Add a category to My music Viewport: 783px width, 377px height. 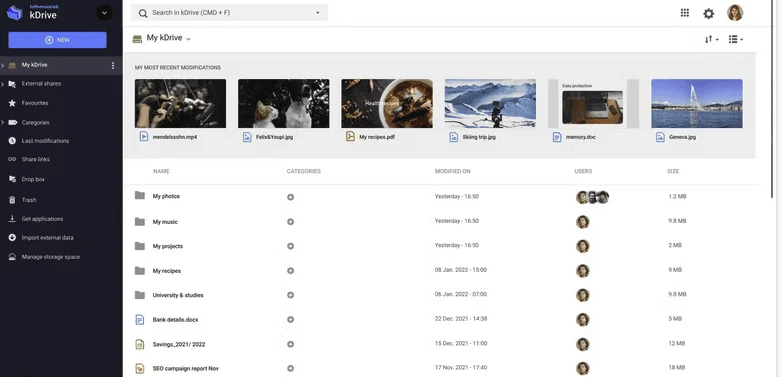tap(291, 222)
